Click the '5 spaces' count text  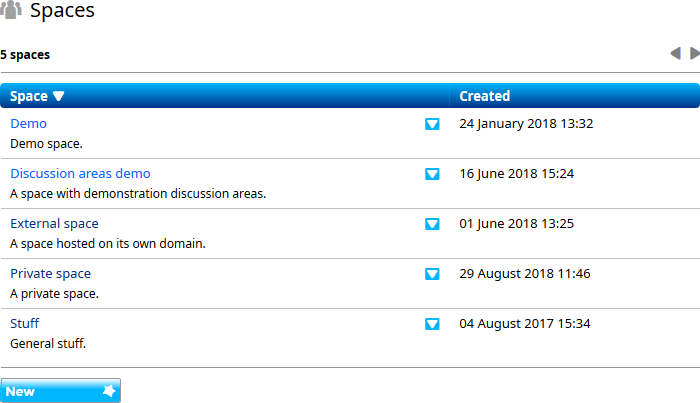point(25,54)
